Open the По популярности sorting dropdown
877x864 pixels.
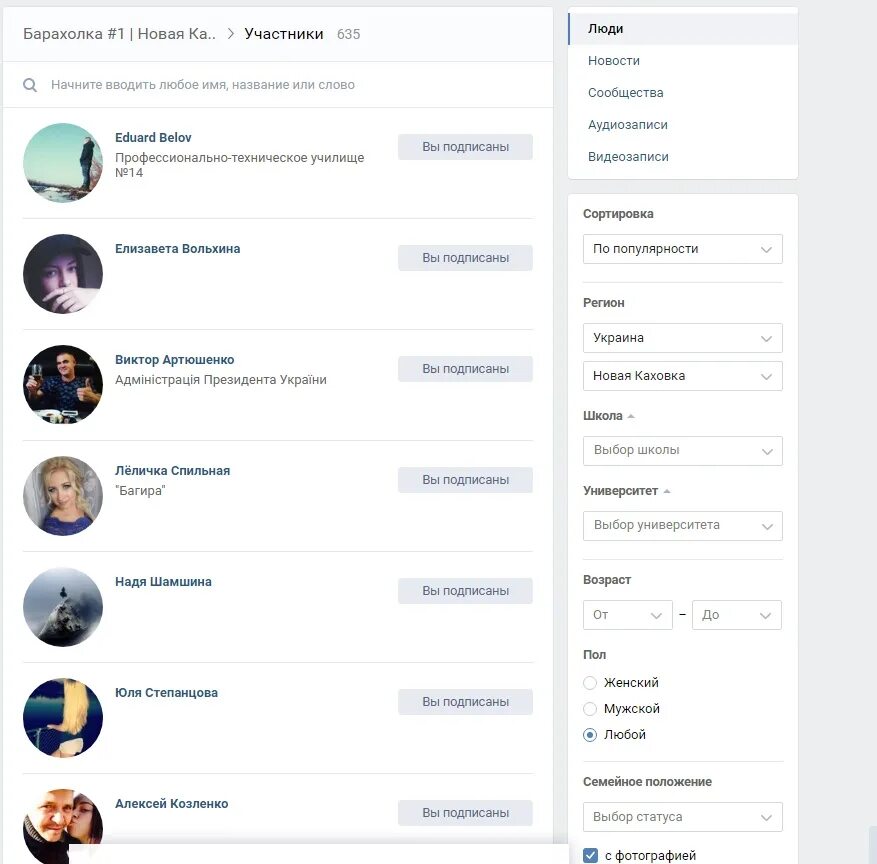(x=682, y=249)
